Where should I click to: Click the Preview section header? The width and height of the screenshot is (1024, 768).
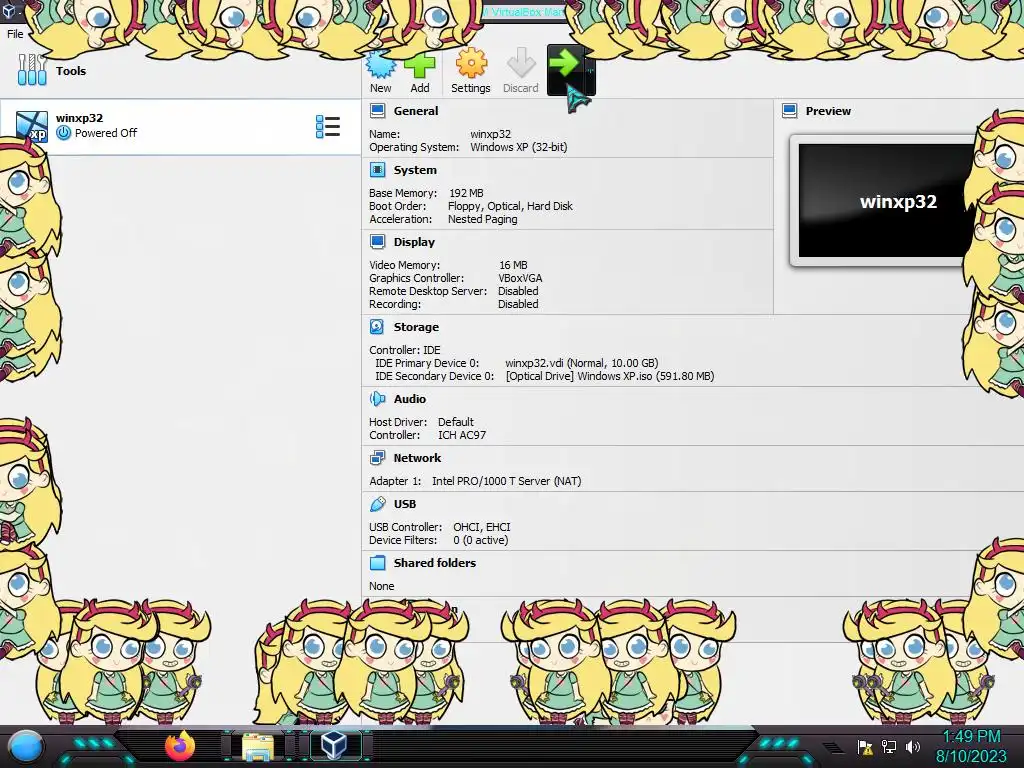point(828,111)
